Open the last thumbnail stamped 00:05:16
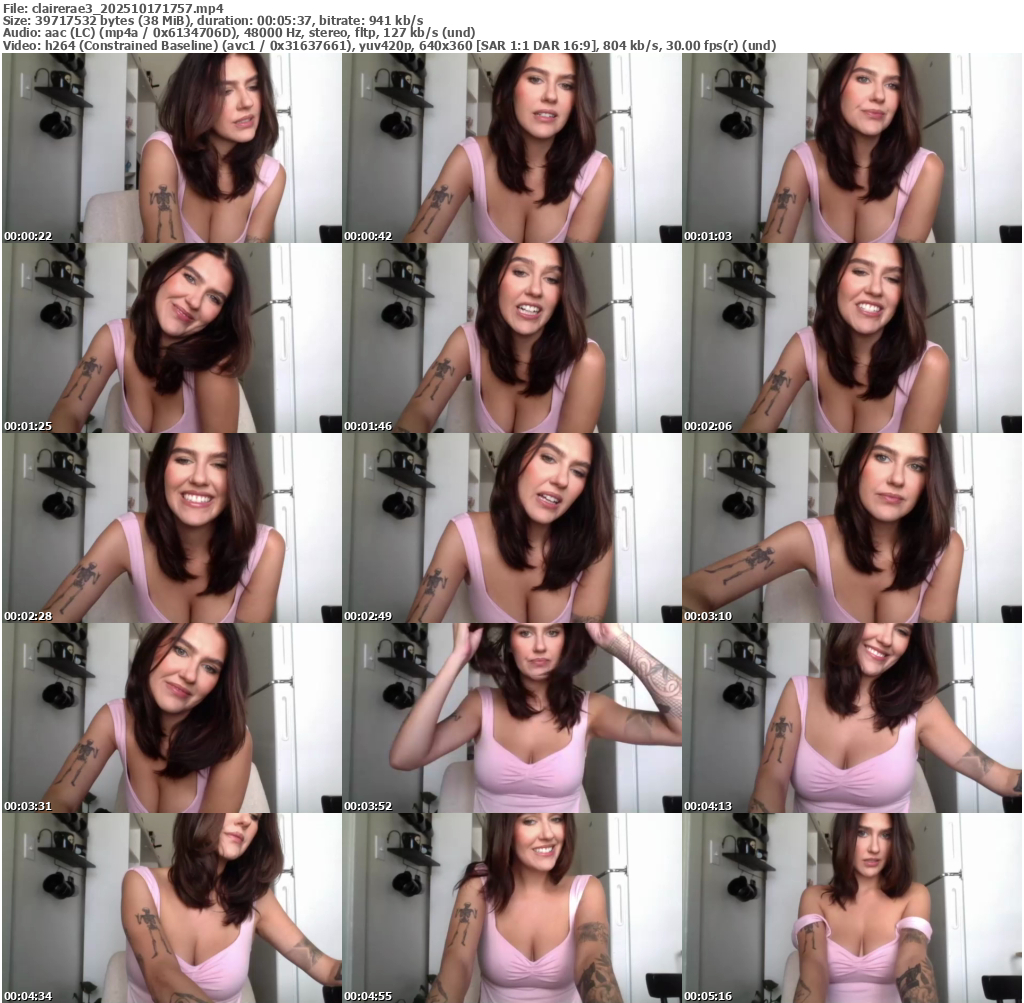The height and width of the screenshot is (1003, 1024). tap(852, 908)
